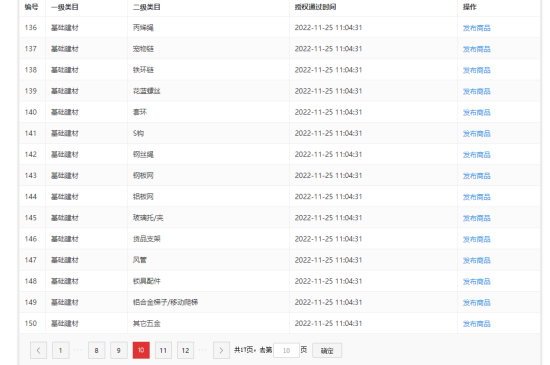
Task: Go to previous page with left arrow
Action: click(39, 350)
